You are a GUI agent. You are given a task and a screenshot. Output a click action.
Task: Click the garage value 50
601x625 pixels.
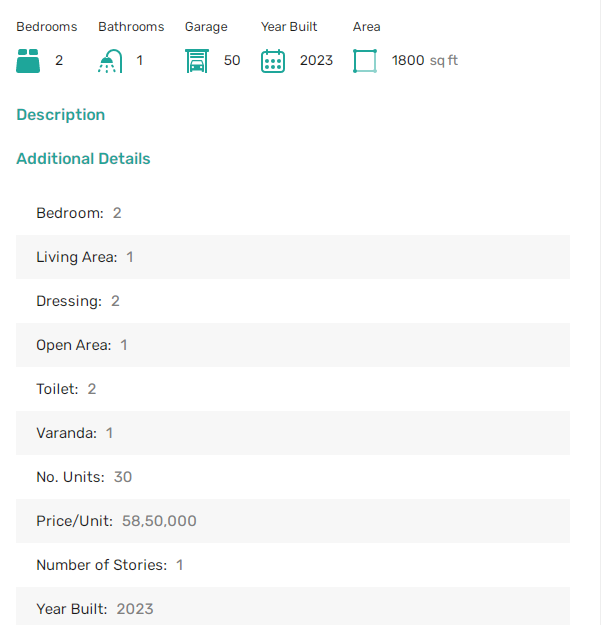pyautogui.click(x=232, y=61)
